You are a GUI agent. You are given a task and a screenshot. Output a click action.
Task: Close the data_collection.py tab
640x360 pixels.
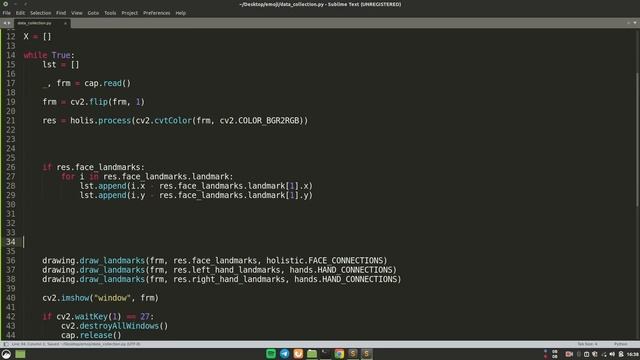pyautogui.click(x=65, y=23)
